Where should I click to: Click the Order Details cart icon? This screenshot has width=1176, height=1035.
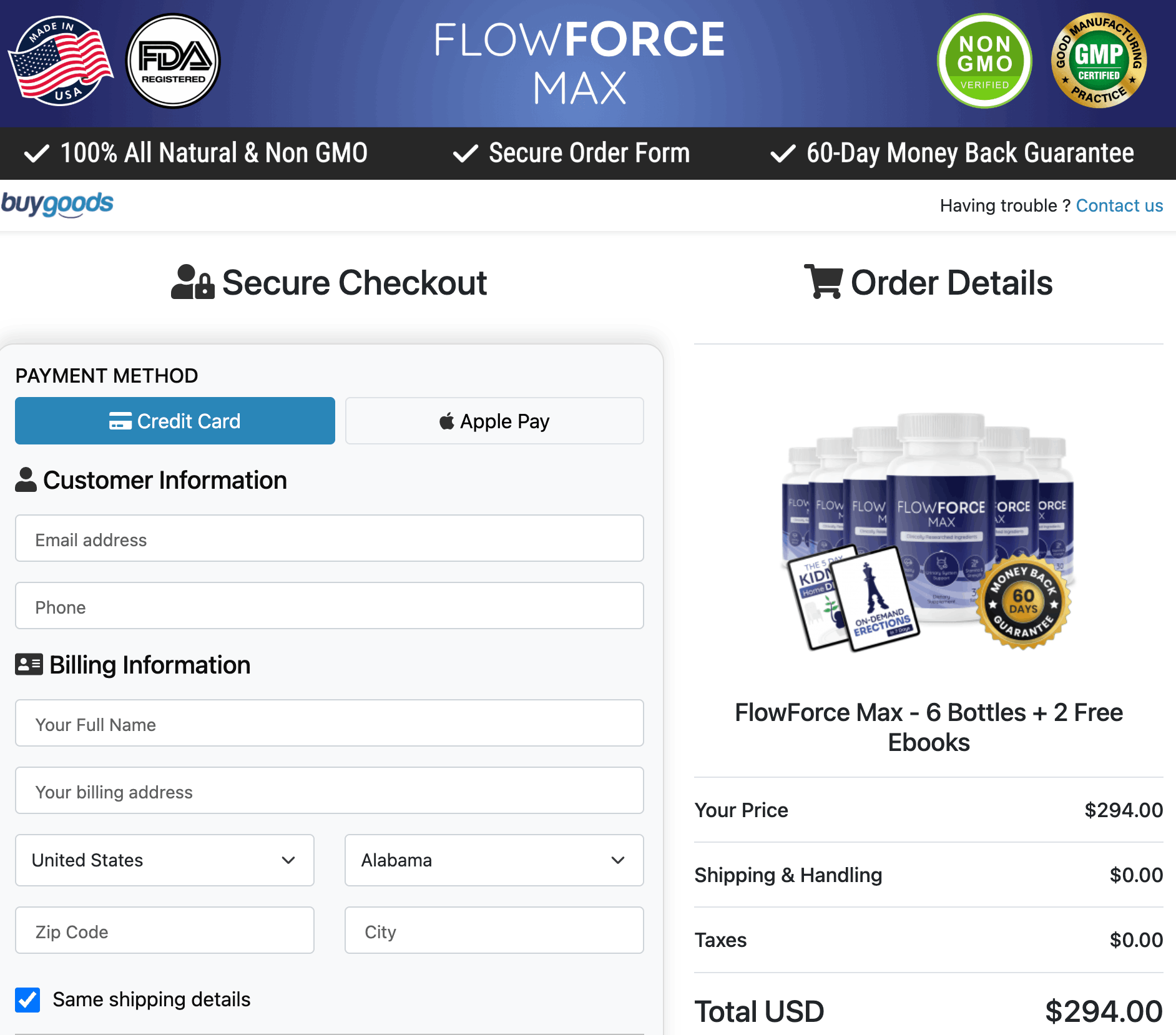824,282
